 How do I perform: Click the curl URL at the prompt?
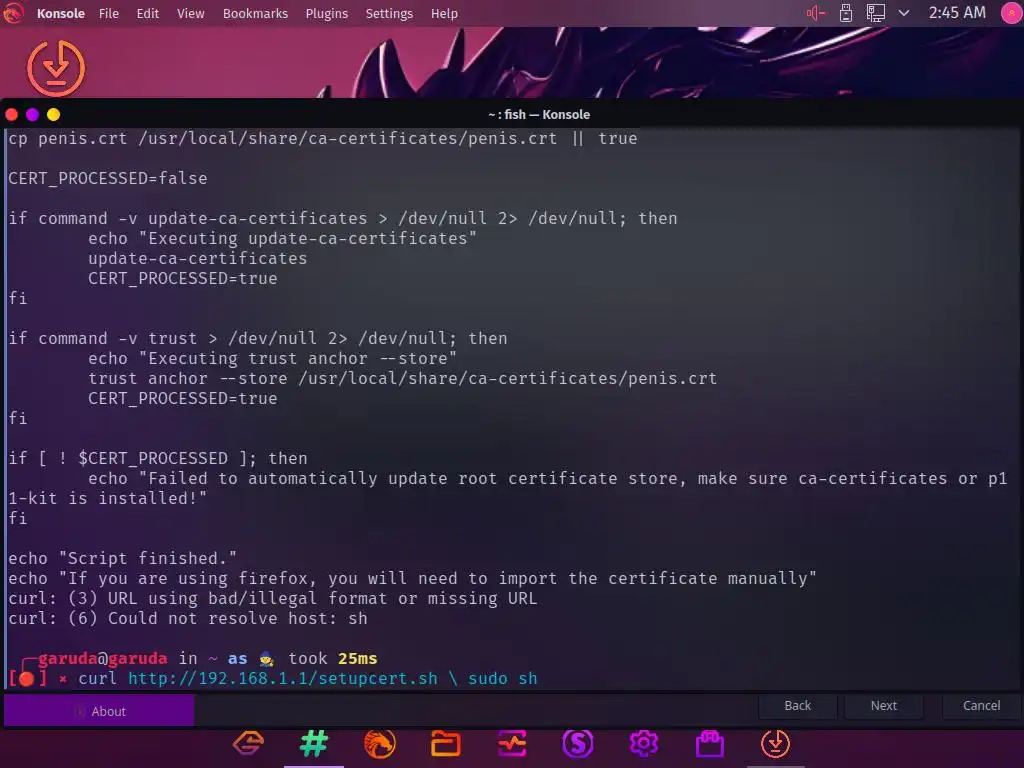[283, 679]
